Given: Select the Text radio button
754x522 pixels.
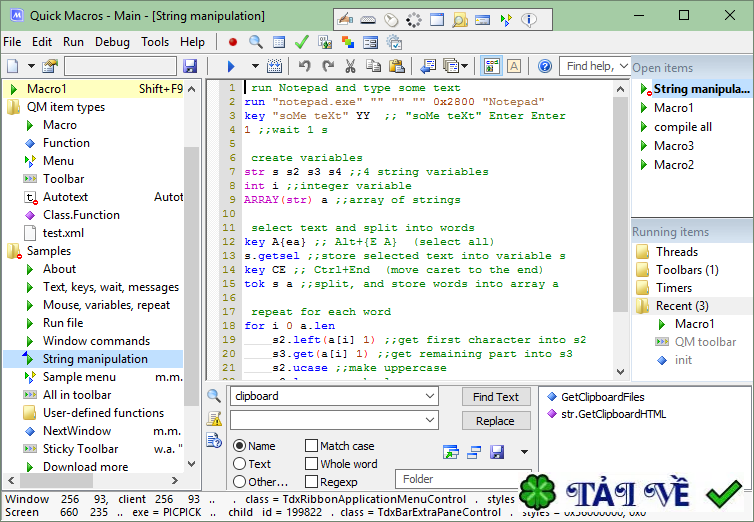Looking at the screenshot, I should tap(239, 464).
